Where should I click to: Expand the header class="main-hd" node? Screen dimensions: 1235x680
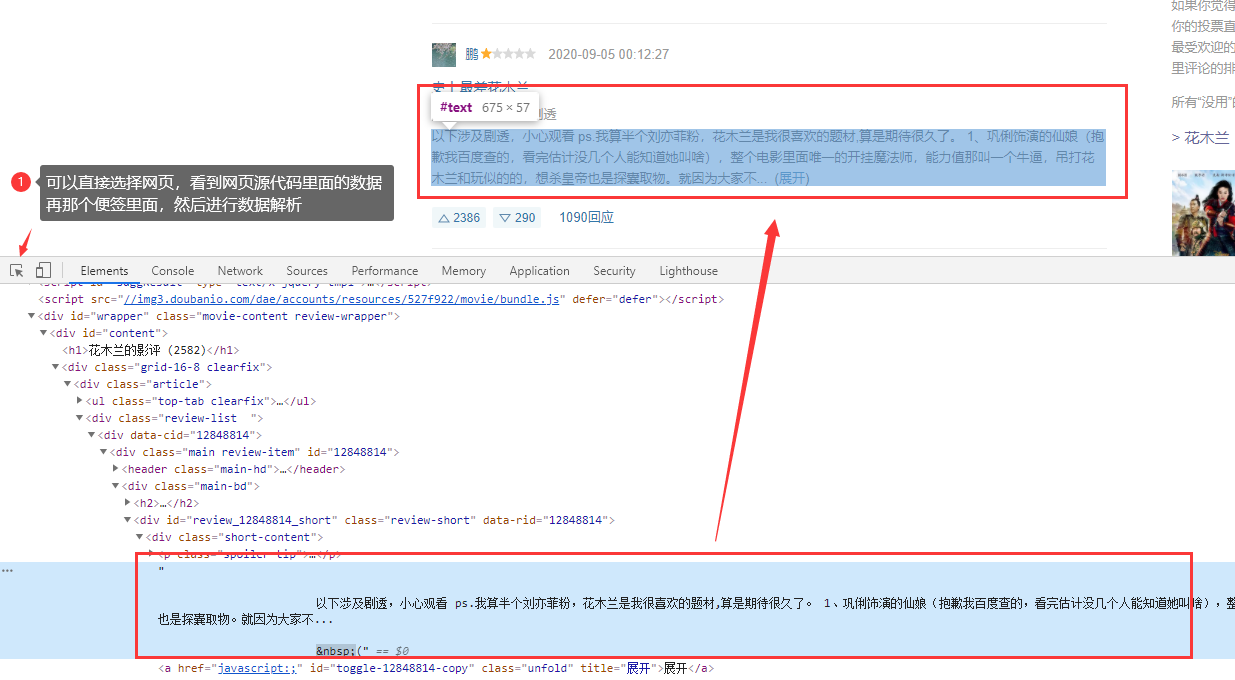coord(115,469)
